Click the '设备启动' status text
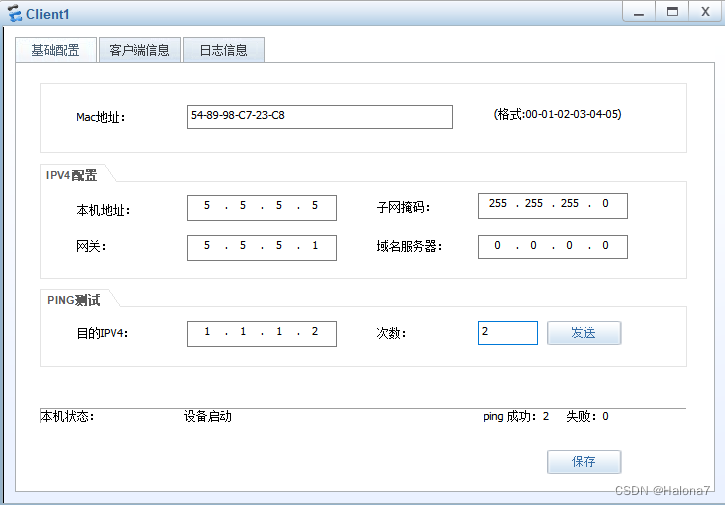The width and height of the screenshot is (725, 505). 208,417
